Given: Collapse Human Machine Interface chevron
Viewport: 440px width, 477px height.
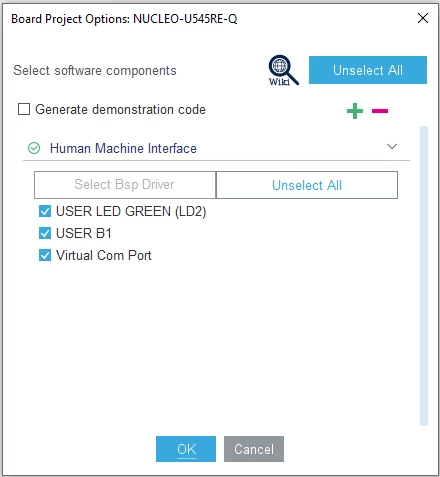Looking at the screenshot, I should (392, 146).
